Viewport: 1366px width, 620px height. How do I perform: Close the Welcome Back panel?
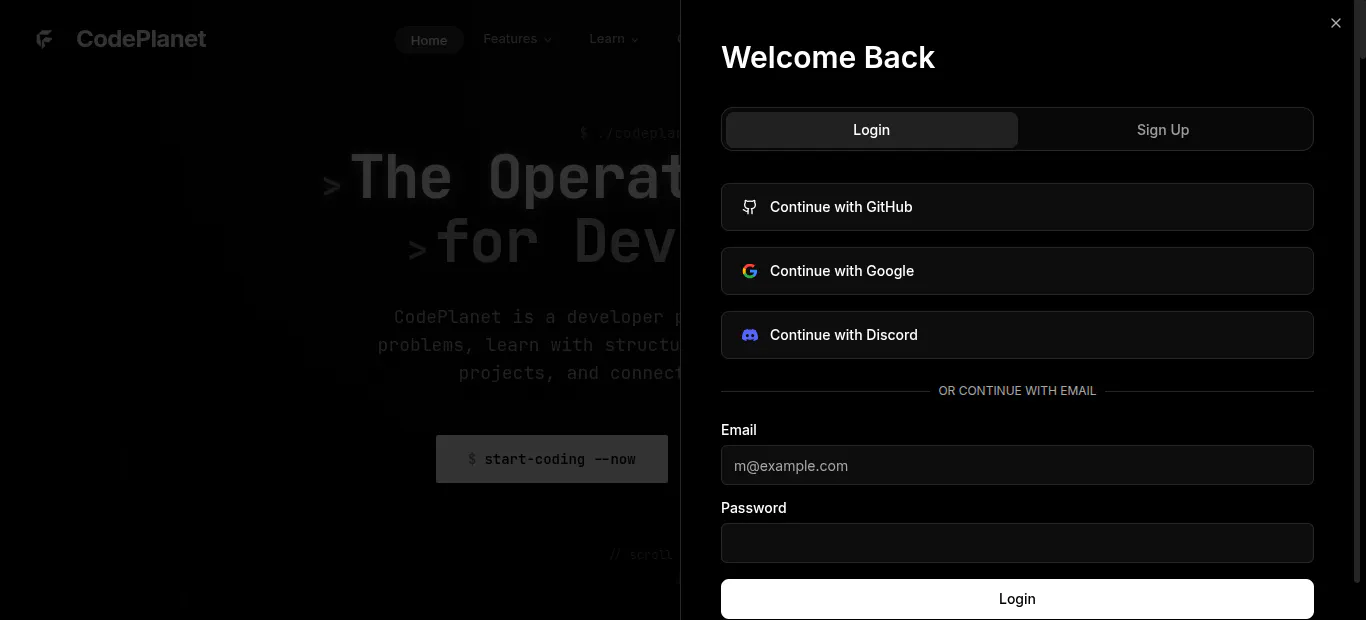point(1336,23)
